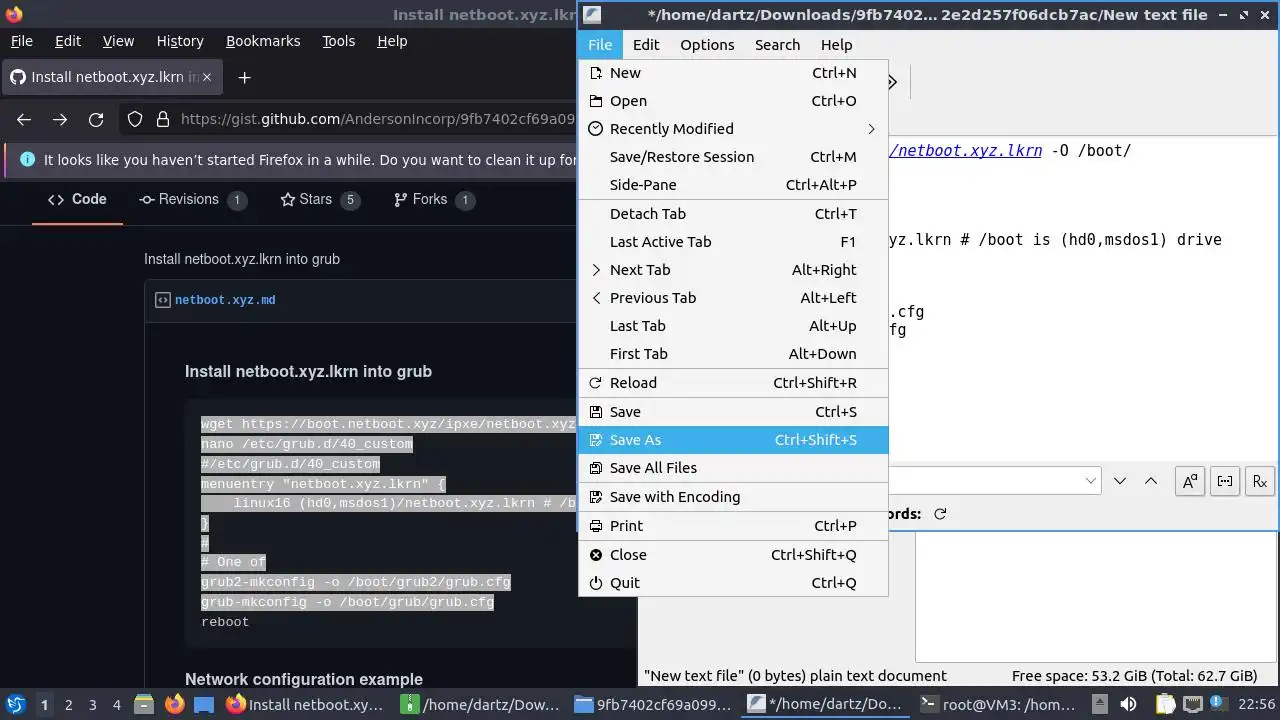1280x720 pixels.
Task: Open Firefox Tools menu
Action: coord(338,41)
